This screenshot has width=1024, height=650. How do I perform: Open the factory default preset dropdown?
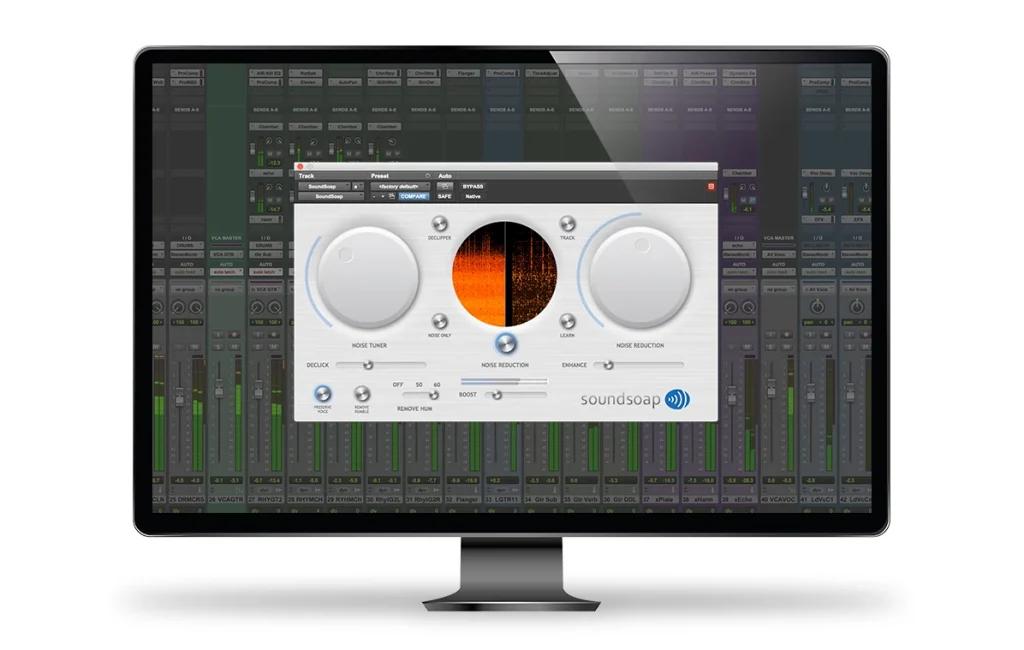pos(399,185)
